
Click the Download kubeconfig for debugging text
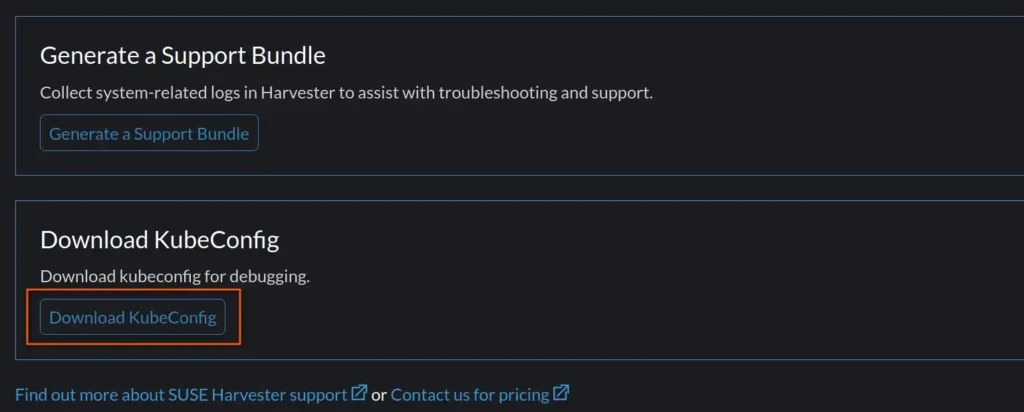pyautogui.click(x=175, y=276)
